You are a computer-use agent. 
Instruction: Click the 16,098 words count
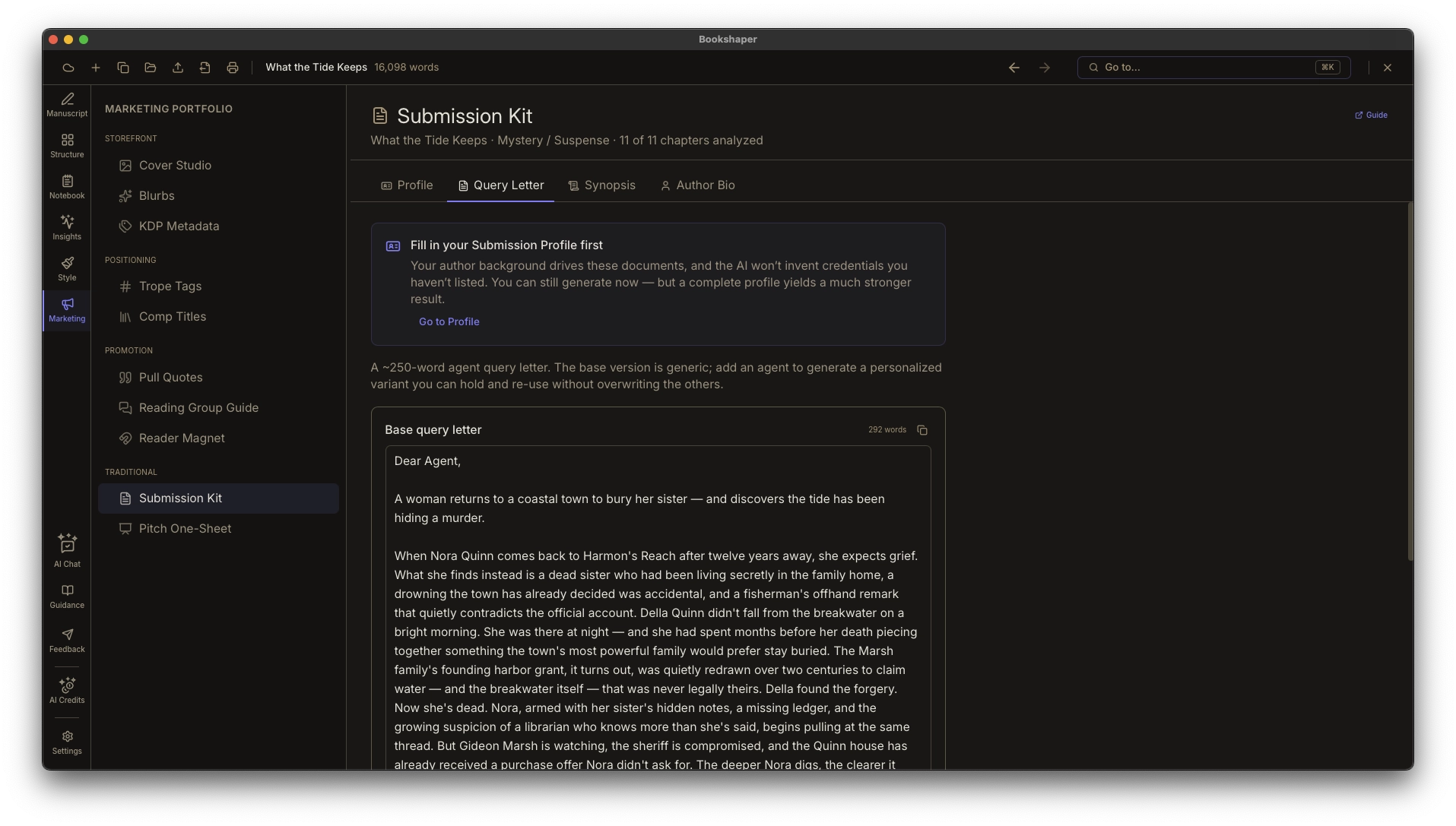point(406,68)
